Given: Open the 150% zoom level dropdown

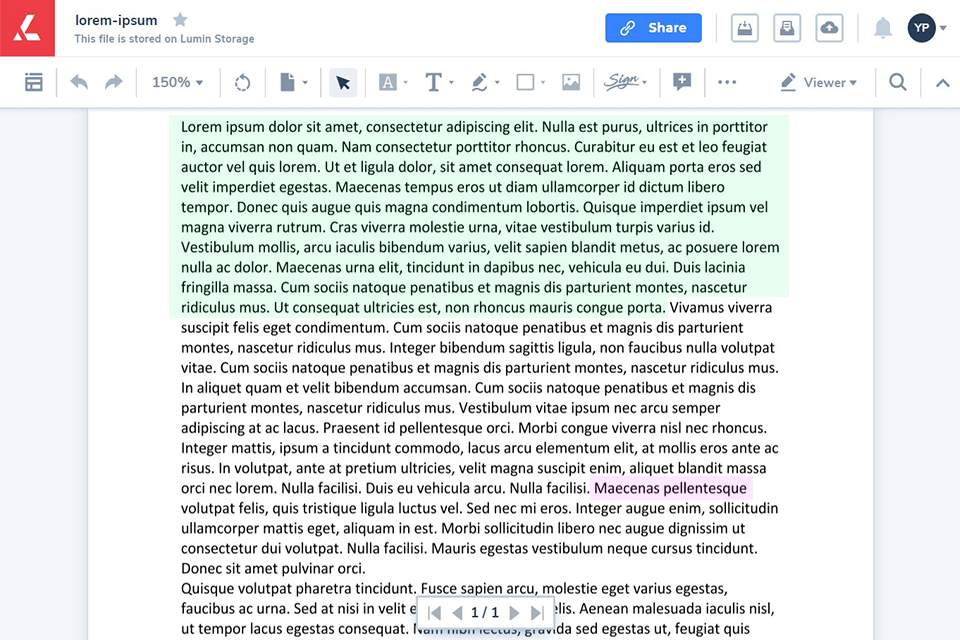Looking at the screenshot, I should click(x=177, y=82).
